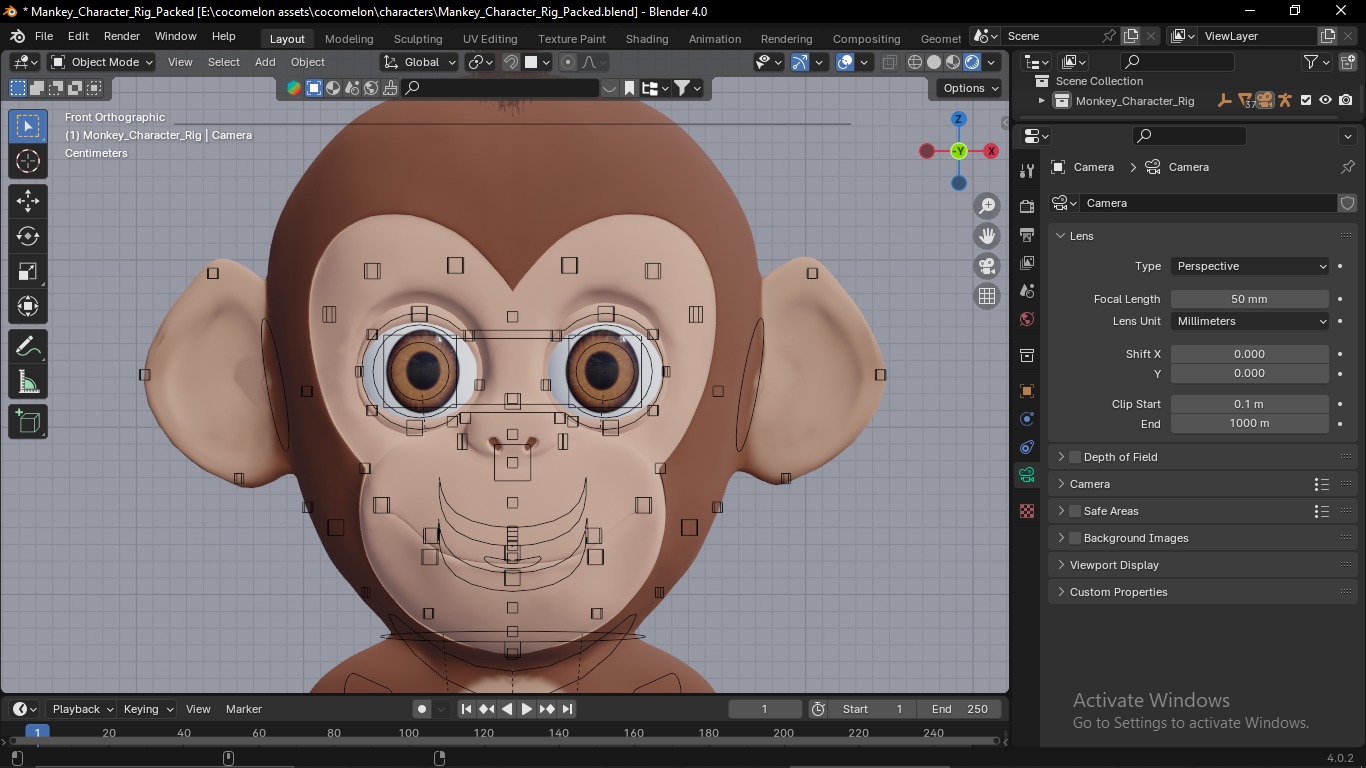This screenshot has width=1366, height=768.
Task: Click the fake user shield next to Camera
Action: 1347,203
